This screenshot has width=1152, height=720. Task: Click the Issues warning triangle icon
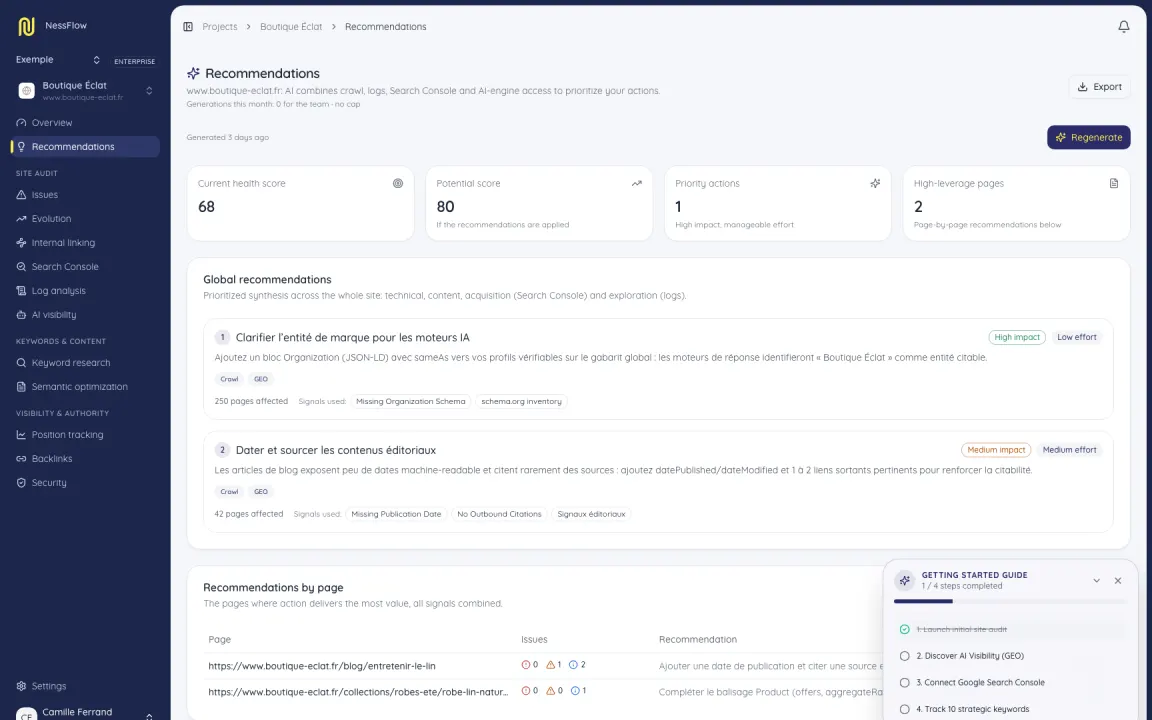(21, 195)
